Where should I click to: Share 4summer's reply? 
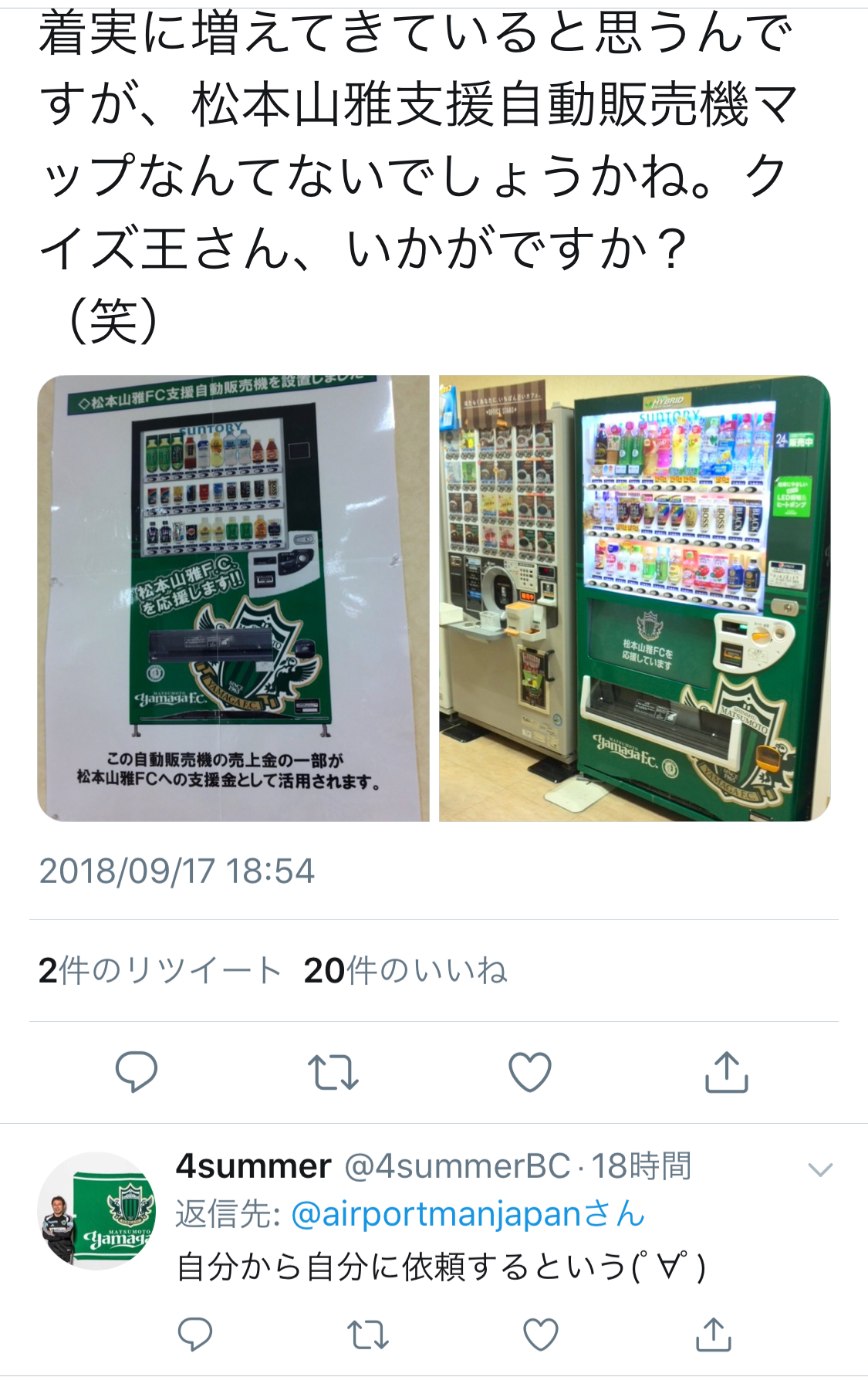tap(713, 1334)
